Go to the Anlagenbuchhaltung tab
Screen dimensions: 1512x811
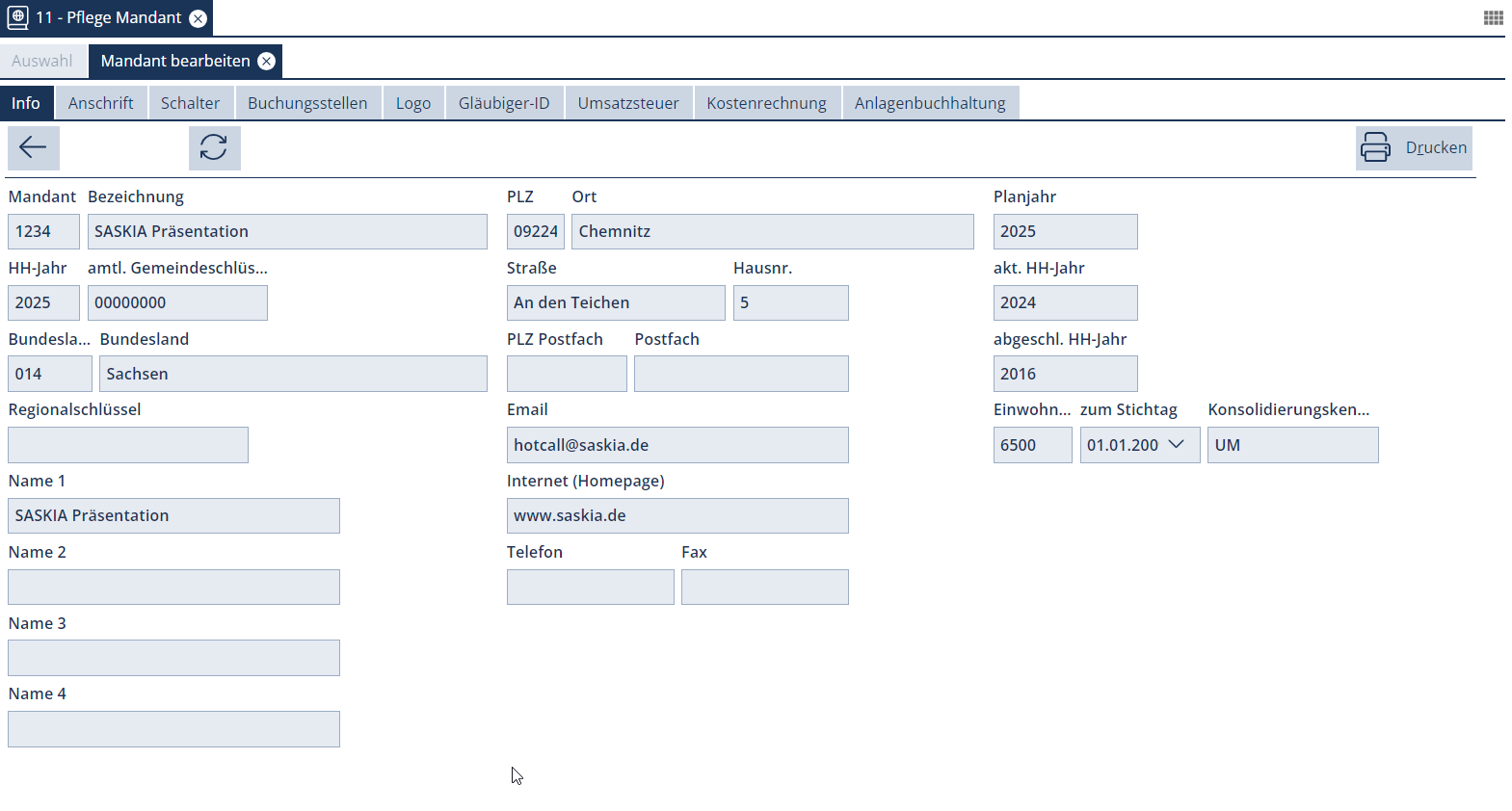929,103
